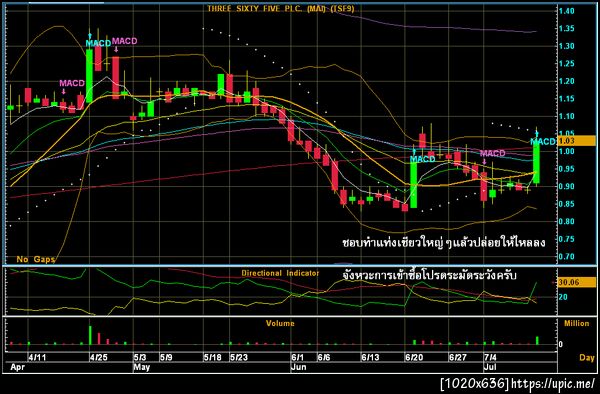
Task: Select the 1.35 price axis label
Action: click(566, 29)
